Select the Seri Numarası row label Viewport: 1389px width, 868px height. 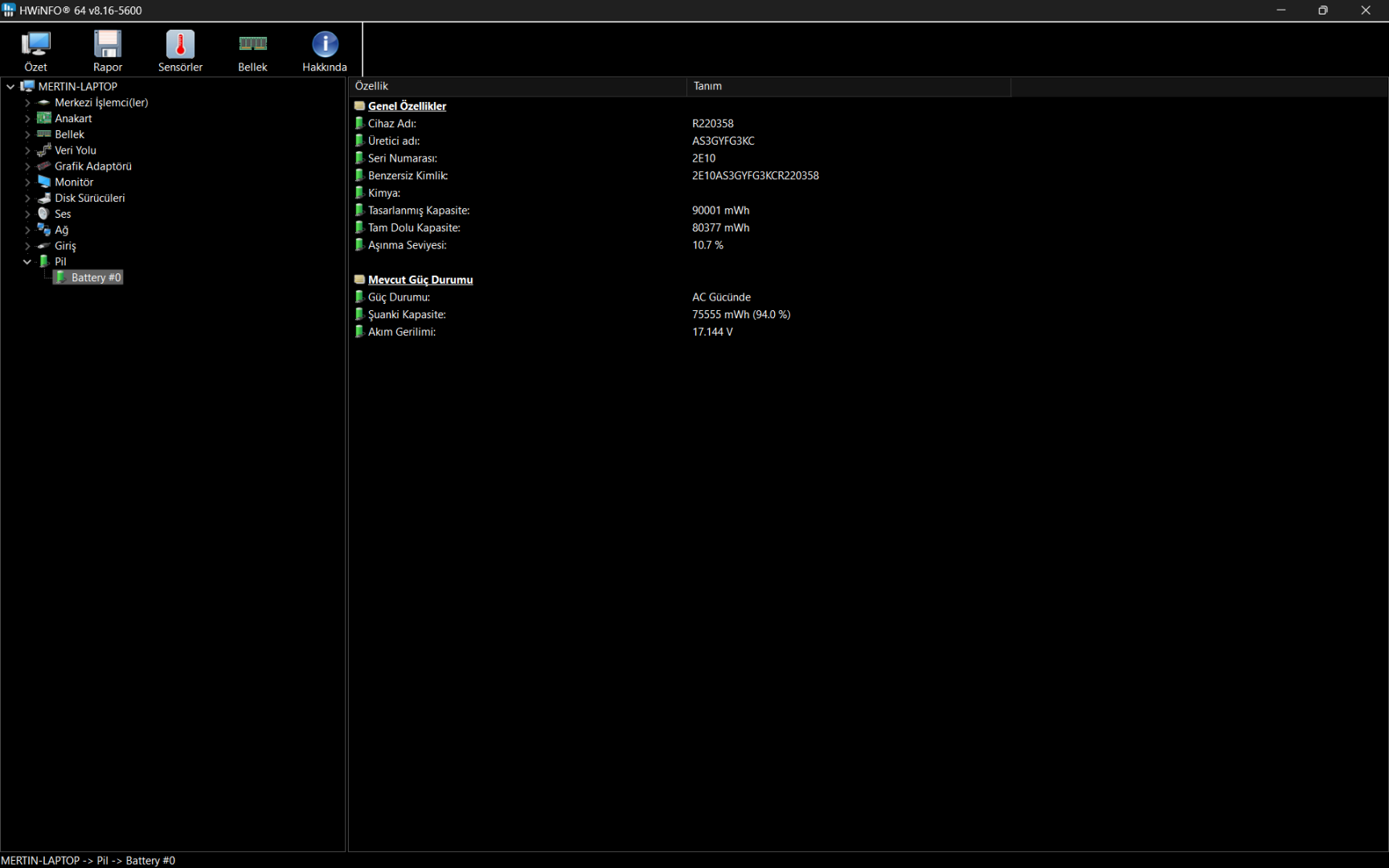(403, 158)
